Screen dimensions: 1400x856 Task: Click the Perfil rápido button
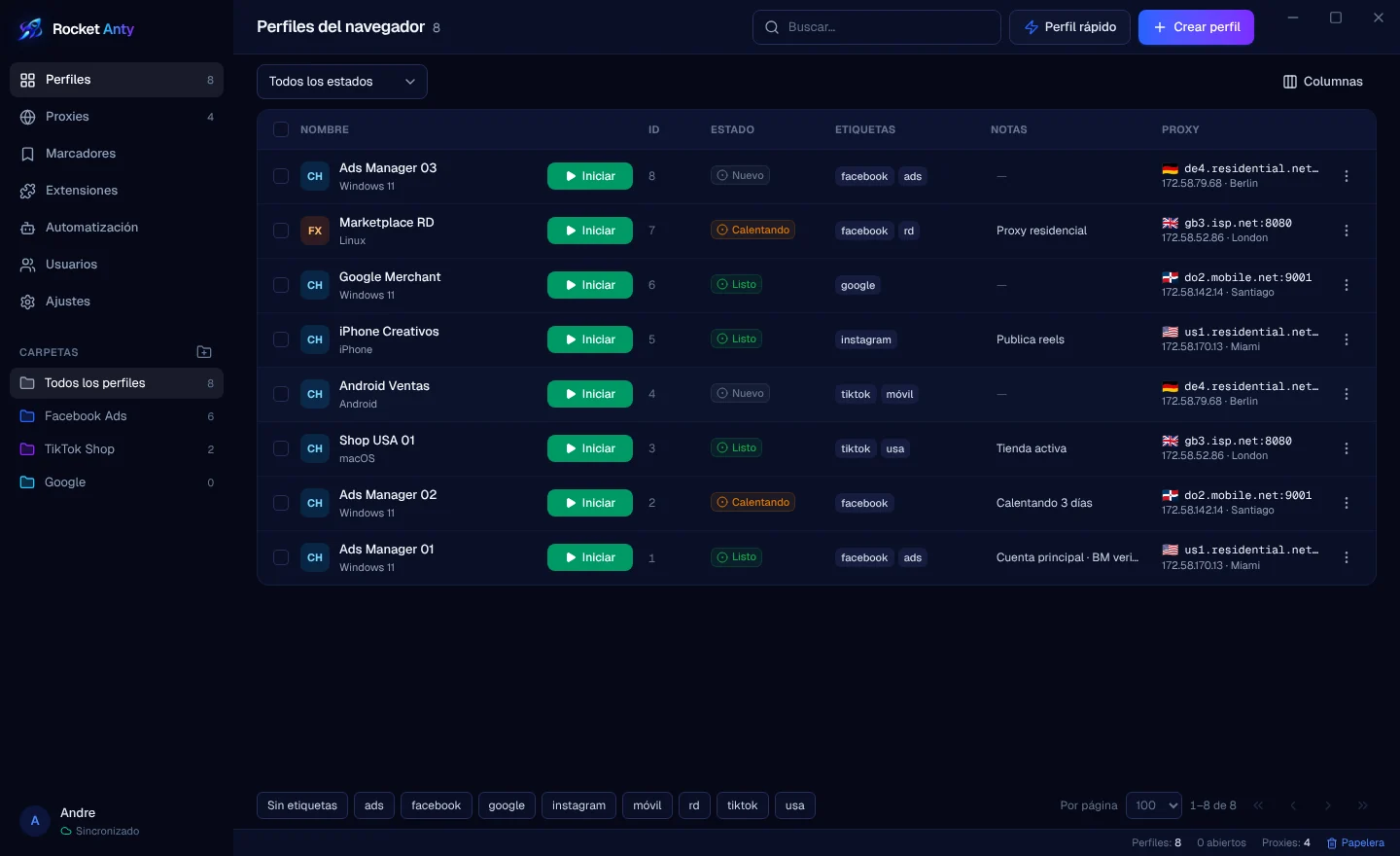point(1069,27)
